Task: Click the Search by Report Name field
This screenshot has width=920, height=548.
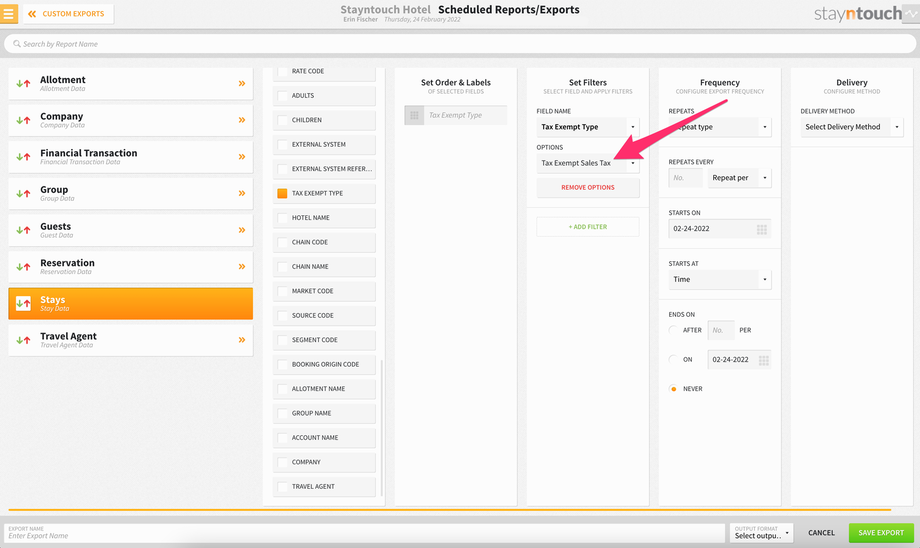Action: click(459, 44)
